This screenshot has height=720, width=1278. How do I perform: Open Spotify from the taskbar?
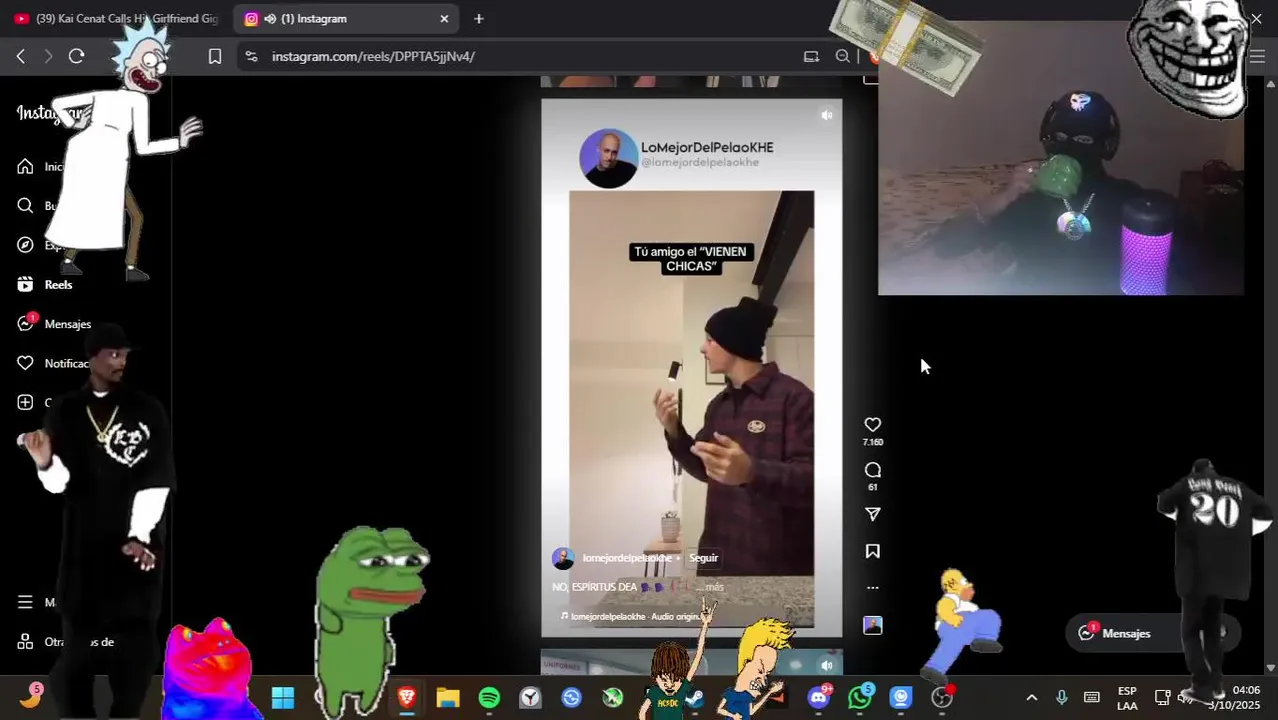pos(489,697)
